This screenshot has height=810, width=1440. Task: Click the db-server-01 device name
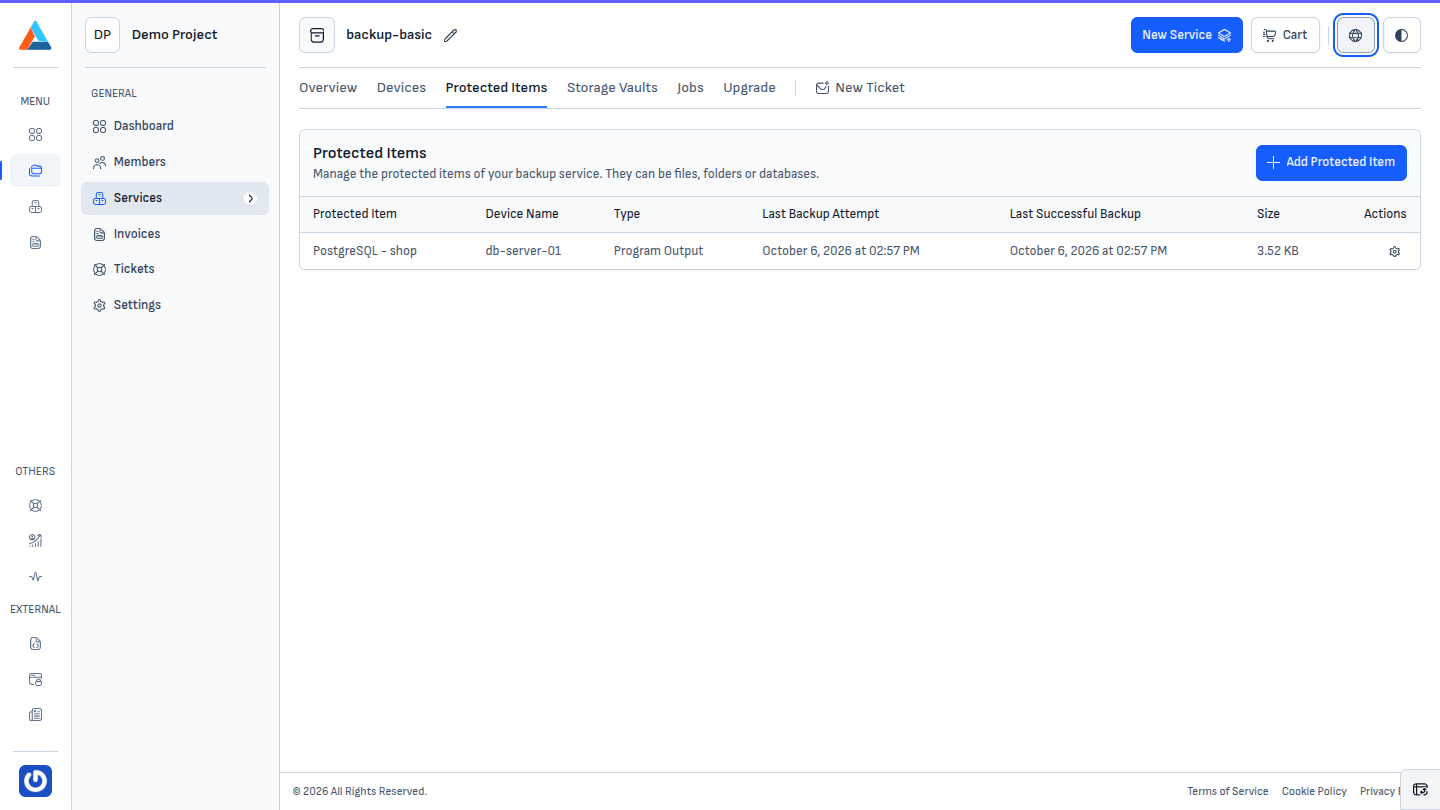tap(524, 251)
